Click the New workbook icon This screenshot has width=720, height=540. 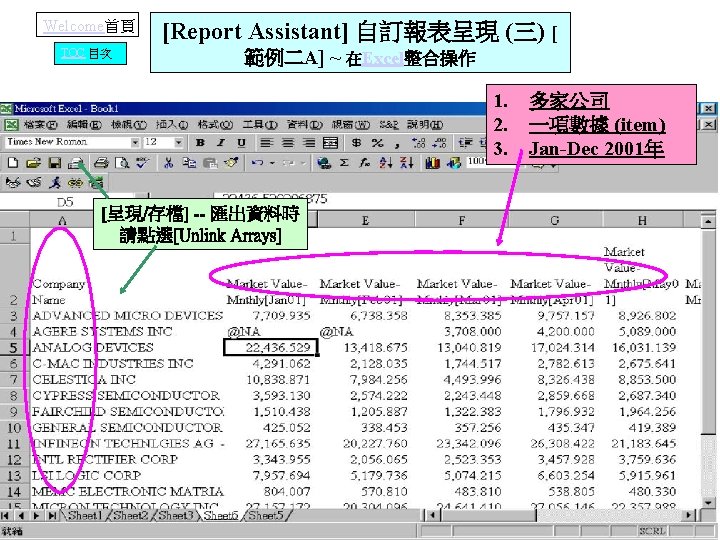[13, 163]
